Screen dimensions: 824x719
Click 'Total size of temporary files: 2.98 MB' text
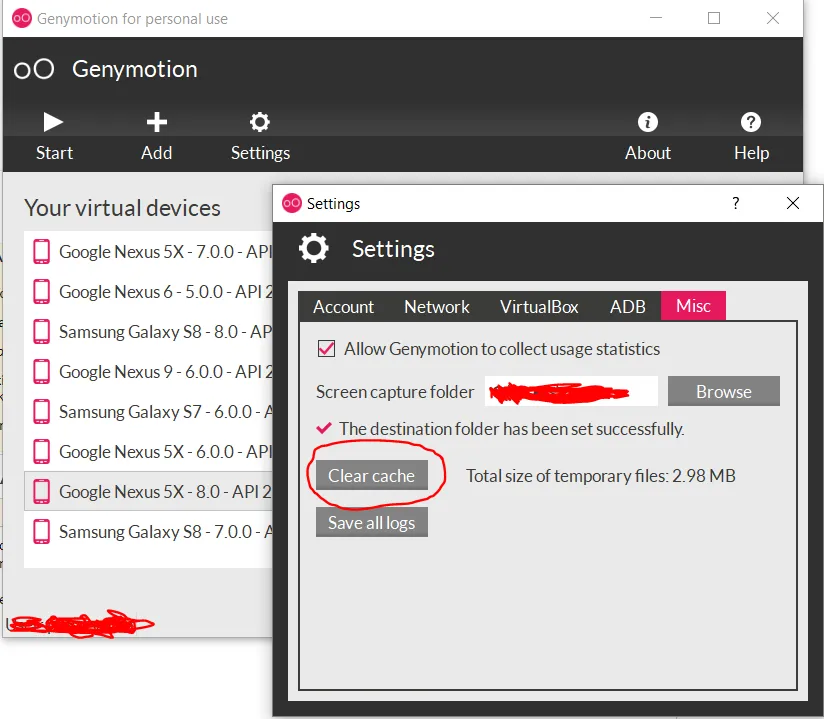click(x=601, y=476)
